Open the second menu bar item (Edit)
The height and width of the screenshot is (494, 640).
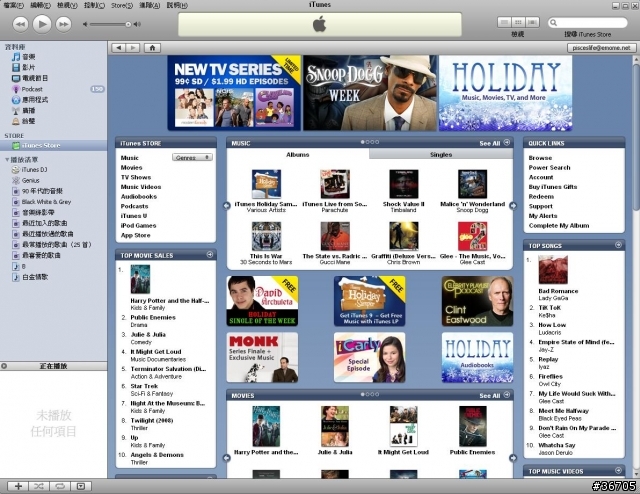pos(40,5)
